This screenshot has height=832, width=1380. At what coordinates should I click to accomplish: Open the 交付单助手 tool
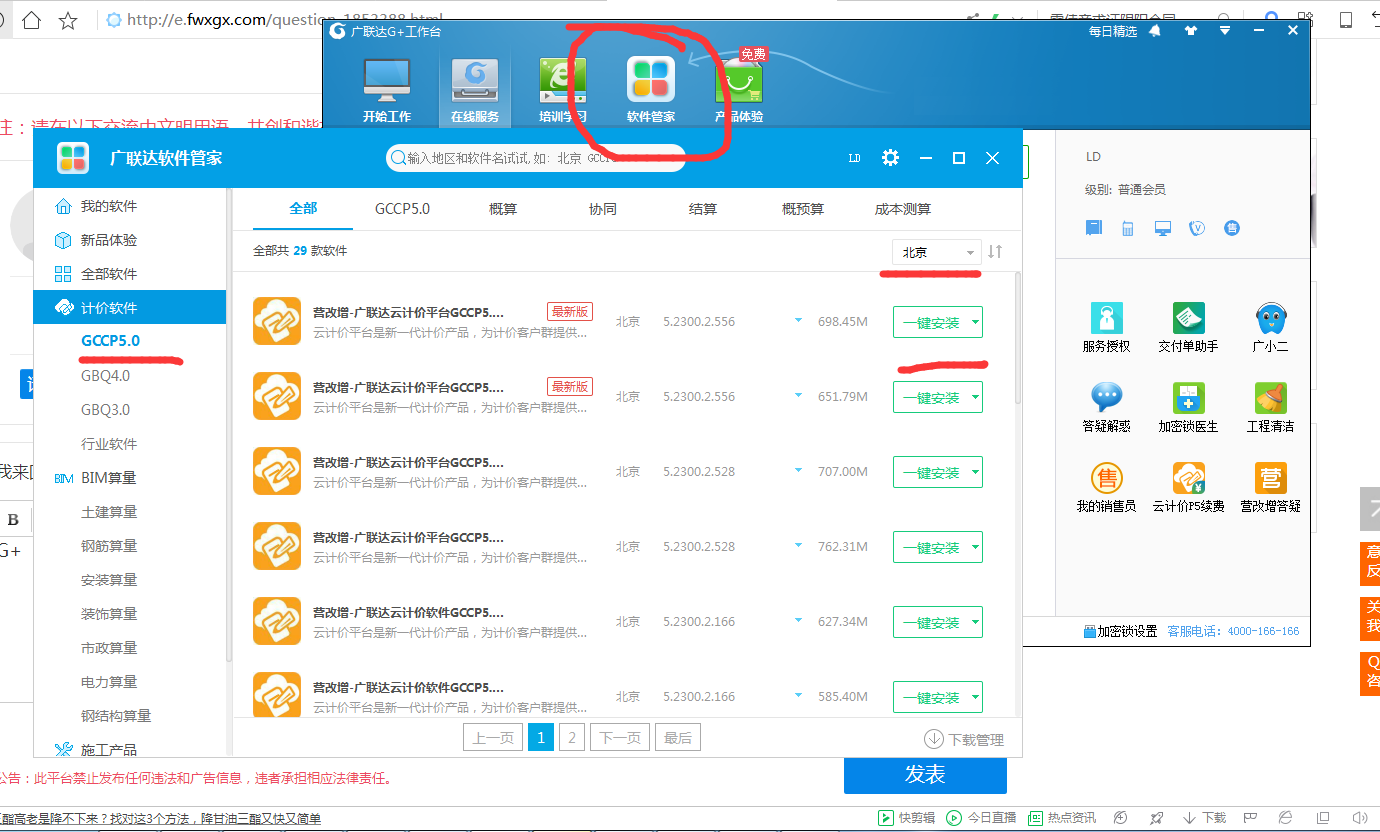[x=1188, y=328]
